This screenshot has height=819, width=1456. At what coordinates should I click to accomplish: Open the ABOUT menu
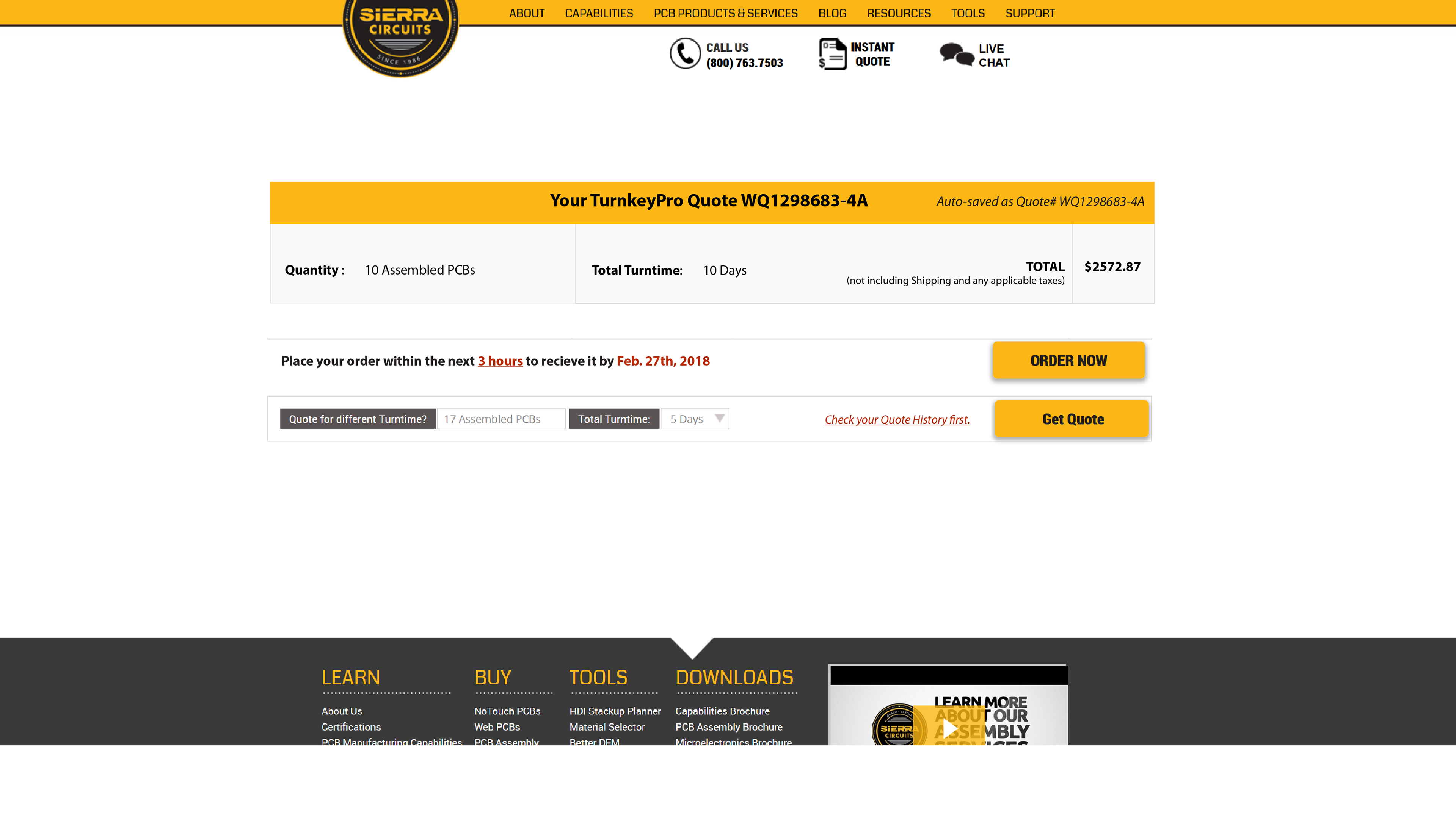point(526,13)
